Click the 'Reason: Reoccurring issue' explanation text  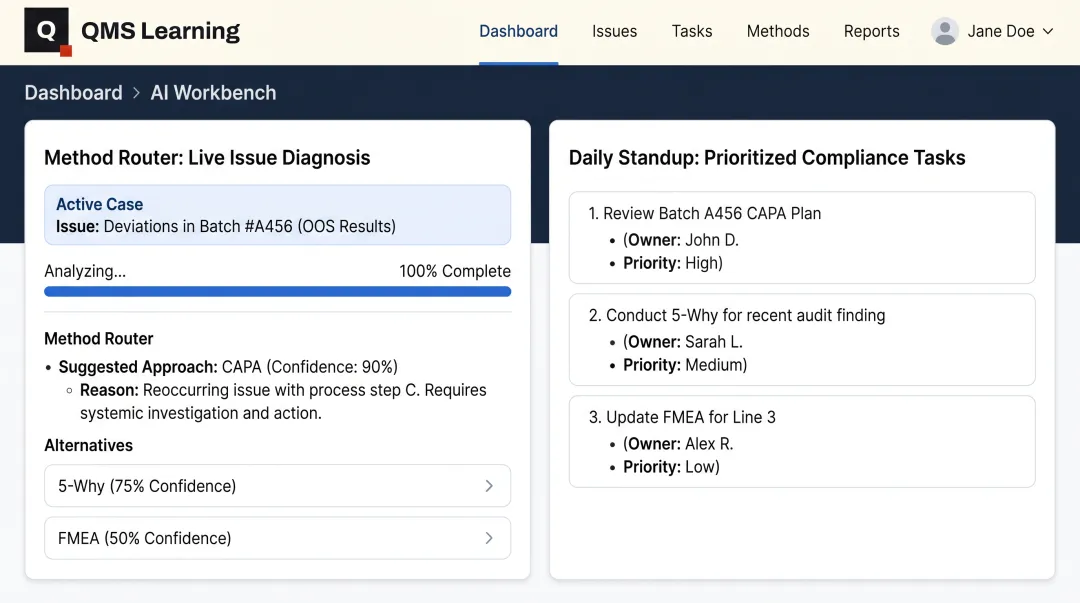tap(283, 402)
